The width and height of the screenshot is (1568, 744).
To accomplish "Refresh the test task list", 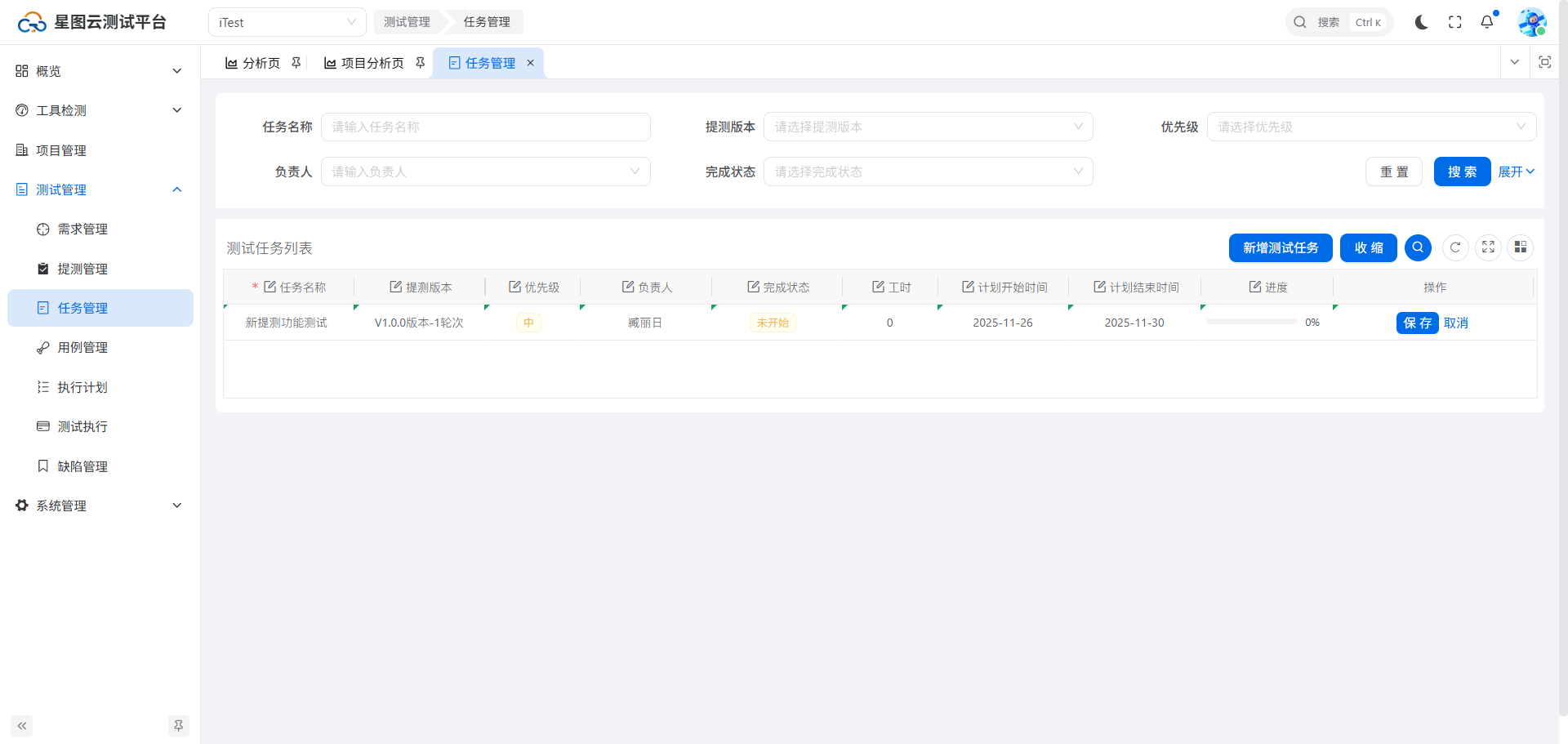I will coord(1455,247).
